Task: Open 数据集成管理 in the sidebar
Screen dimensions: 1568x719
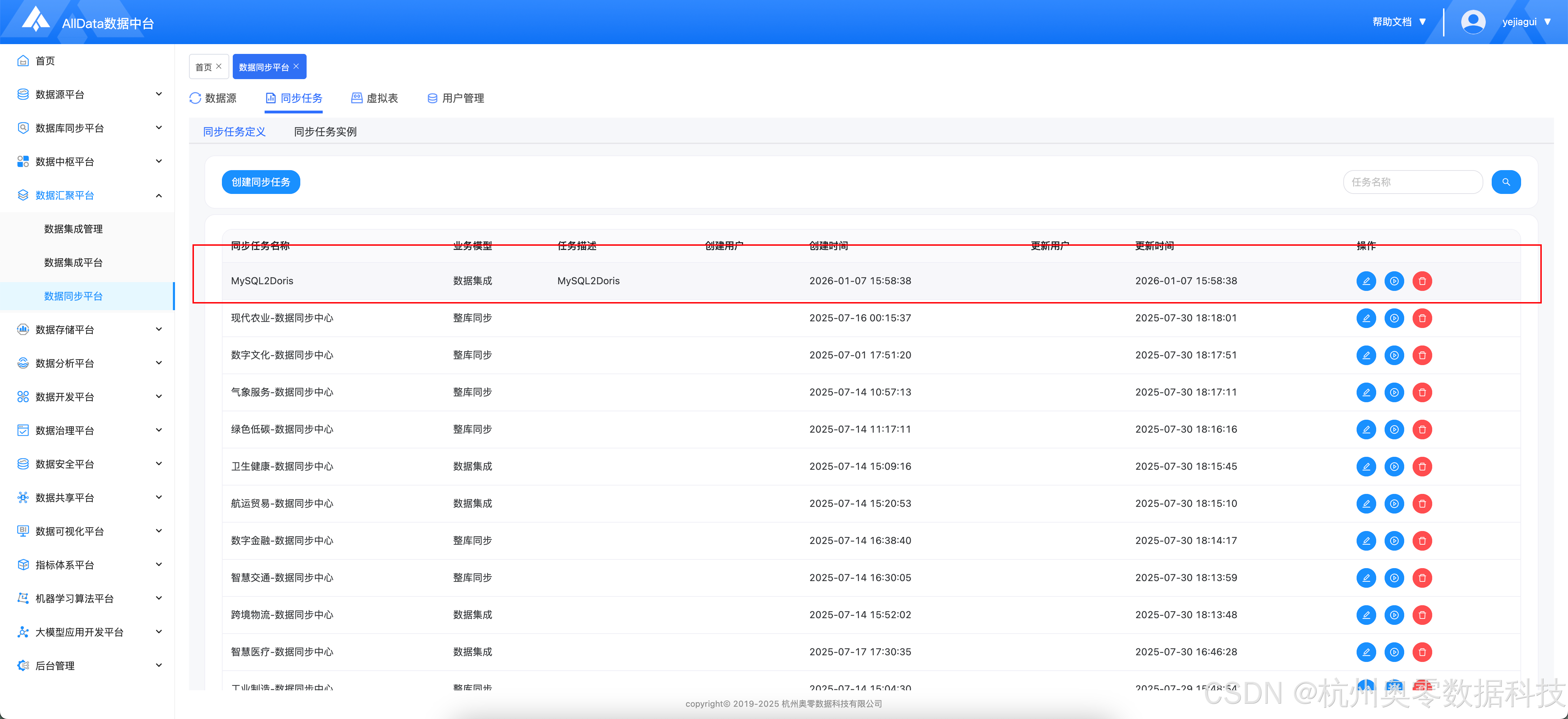Action: point(73,229)
